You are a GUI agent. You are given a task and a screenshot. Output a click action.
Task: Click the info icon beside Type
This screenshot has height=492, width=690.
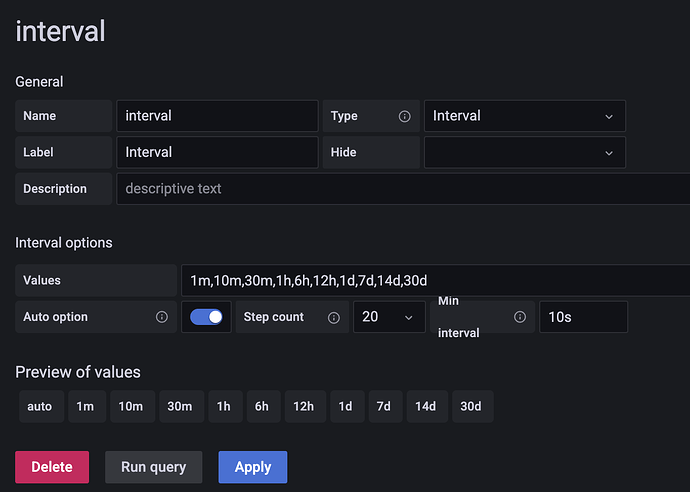(404, 116)
